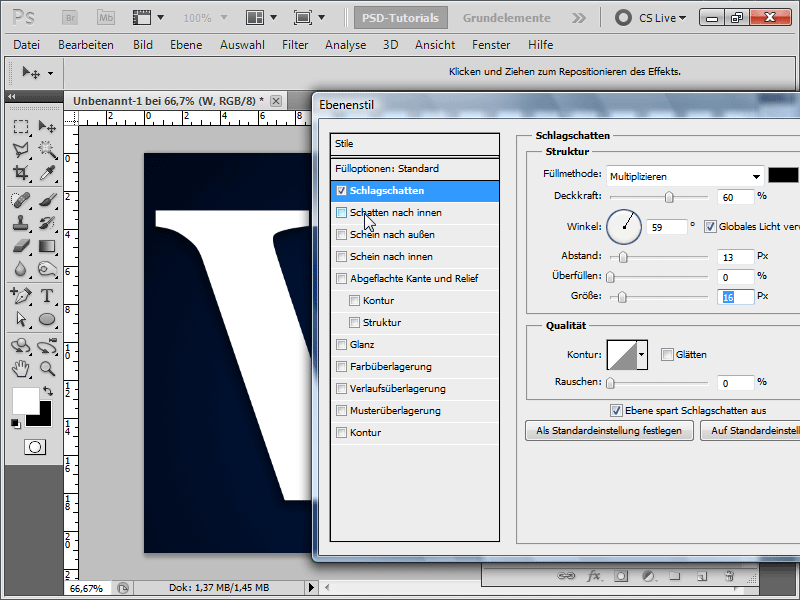Click the black shadow color swatch
Screen dimensions: 800x600
click(783, 176)
